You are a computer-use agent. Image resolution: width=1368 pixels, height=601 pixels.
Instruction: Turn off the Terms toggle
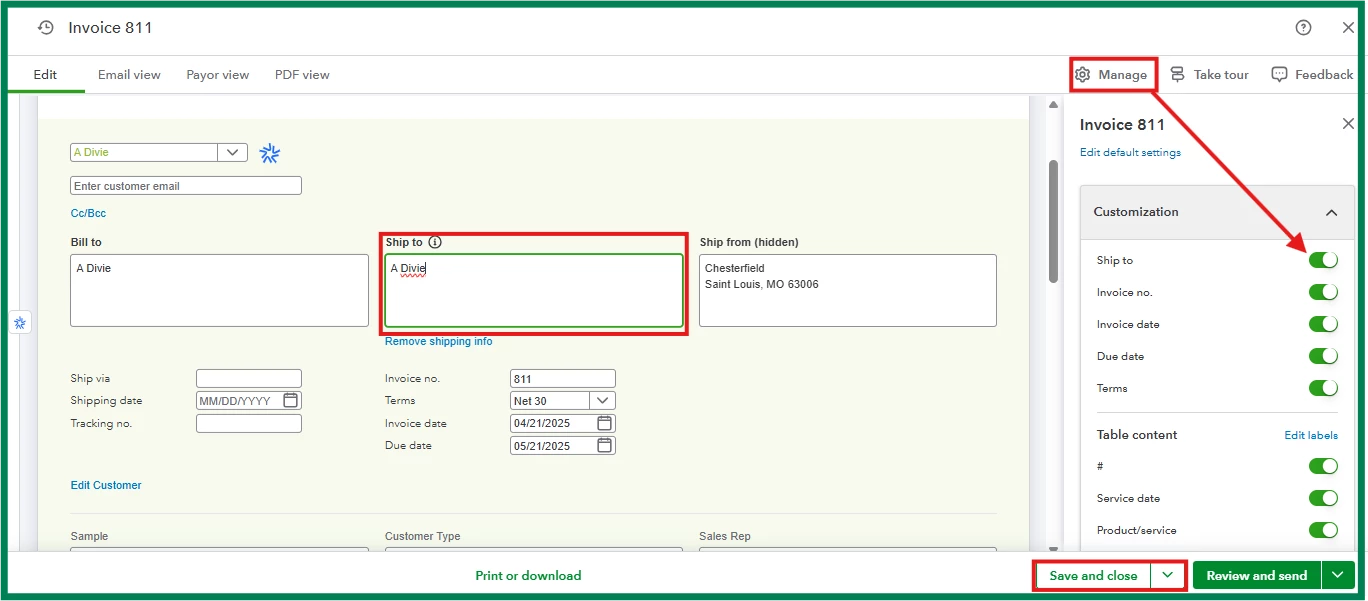1323,388
